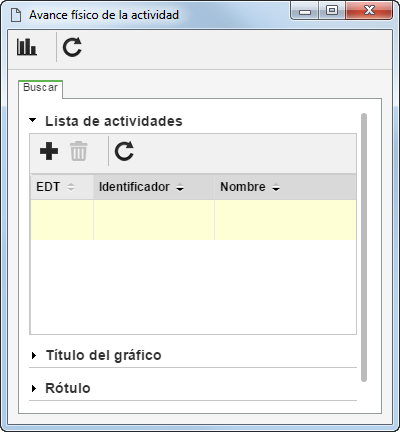This screenshot has width=400, height=432.
Task: Click the Identificador column header
Action: point(154,187)
